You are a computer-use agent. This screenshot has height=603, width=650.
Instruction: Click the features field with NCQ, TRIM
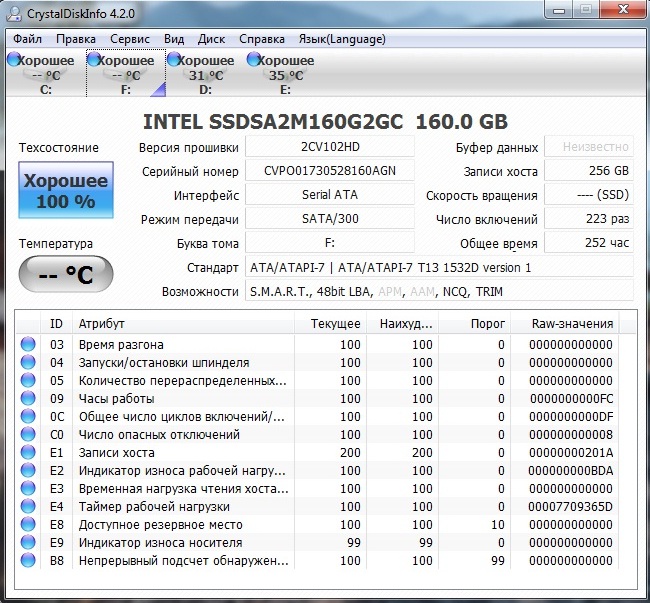pos(439,291)
